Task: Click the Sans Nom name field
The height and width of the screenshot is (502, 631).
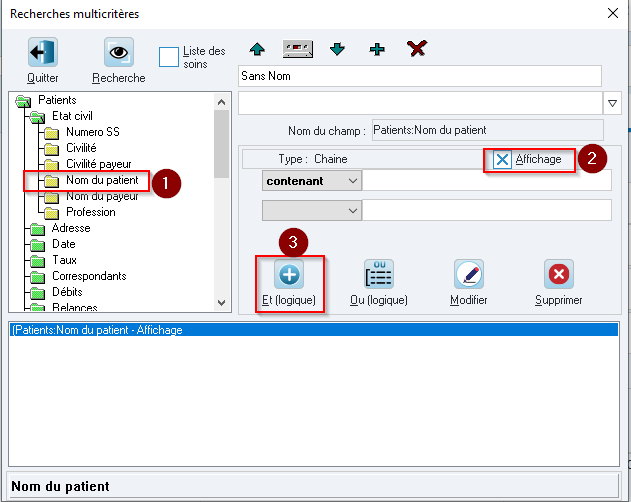Action: point(420,76)
